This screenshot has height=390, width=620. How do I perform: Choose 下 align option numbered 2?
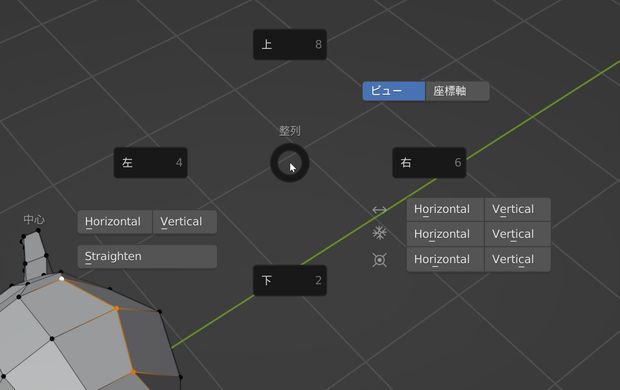click(x=290, y=280)
